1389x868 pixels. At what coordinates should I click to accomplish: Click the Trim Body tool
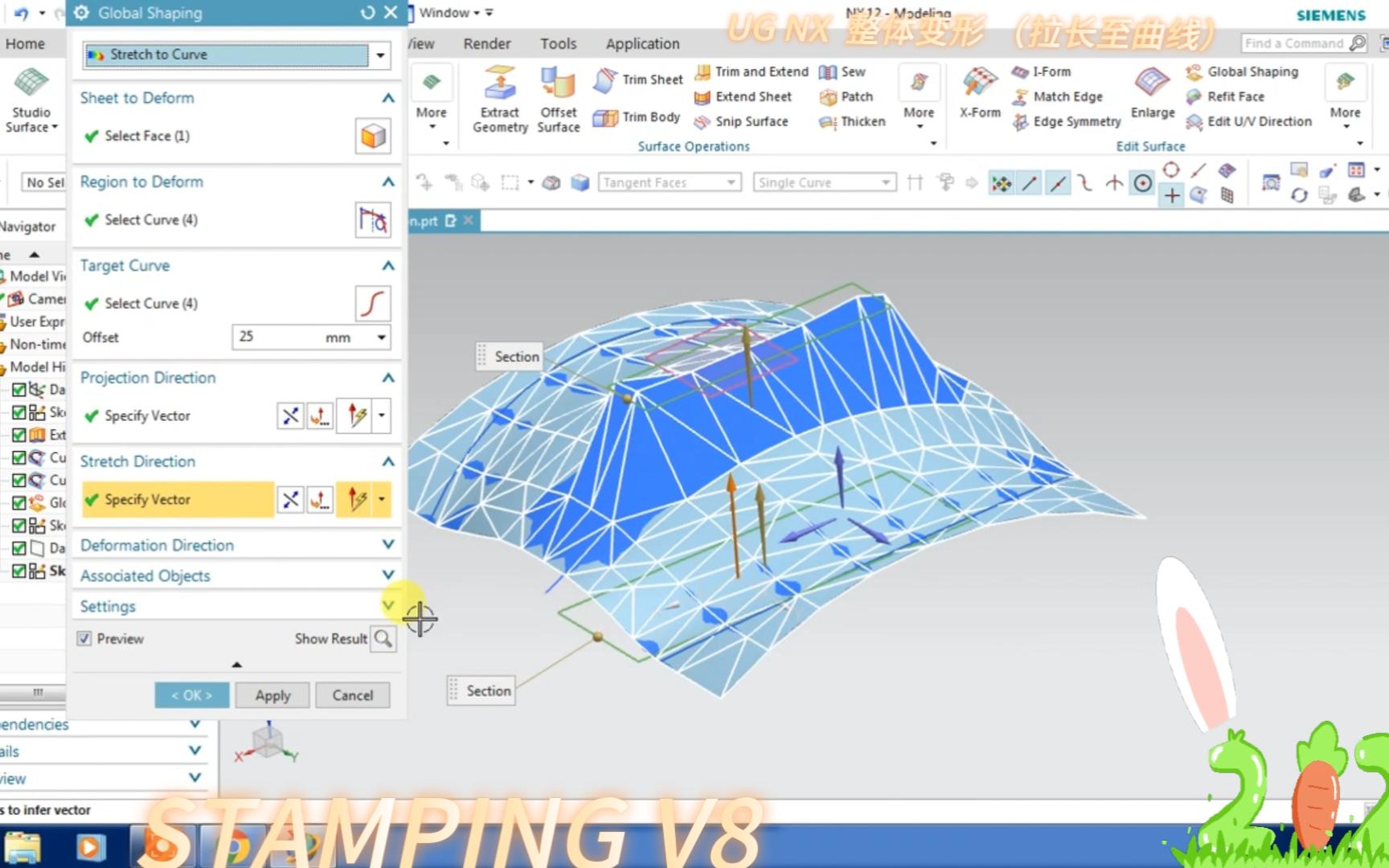pyautogui.click(x=637, y=117)
